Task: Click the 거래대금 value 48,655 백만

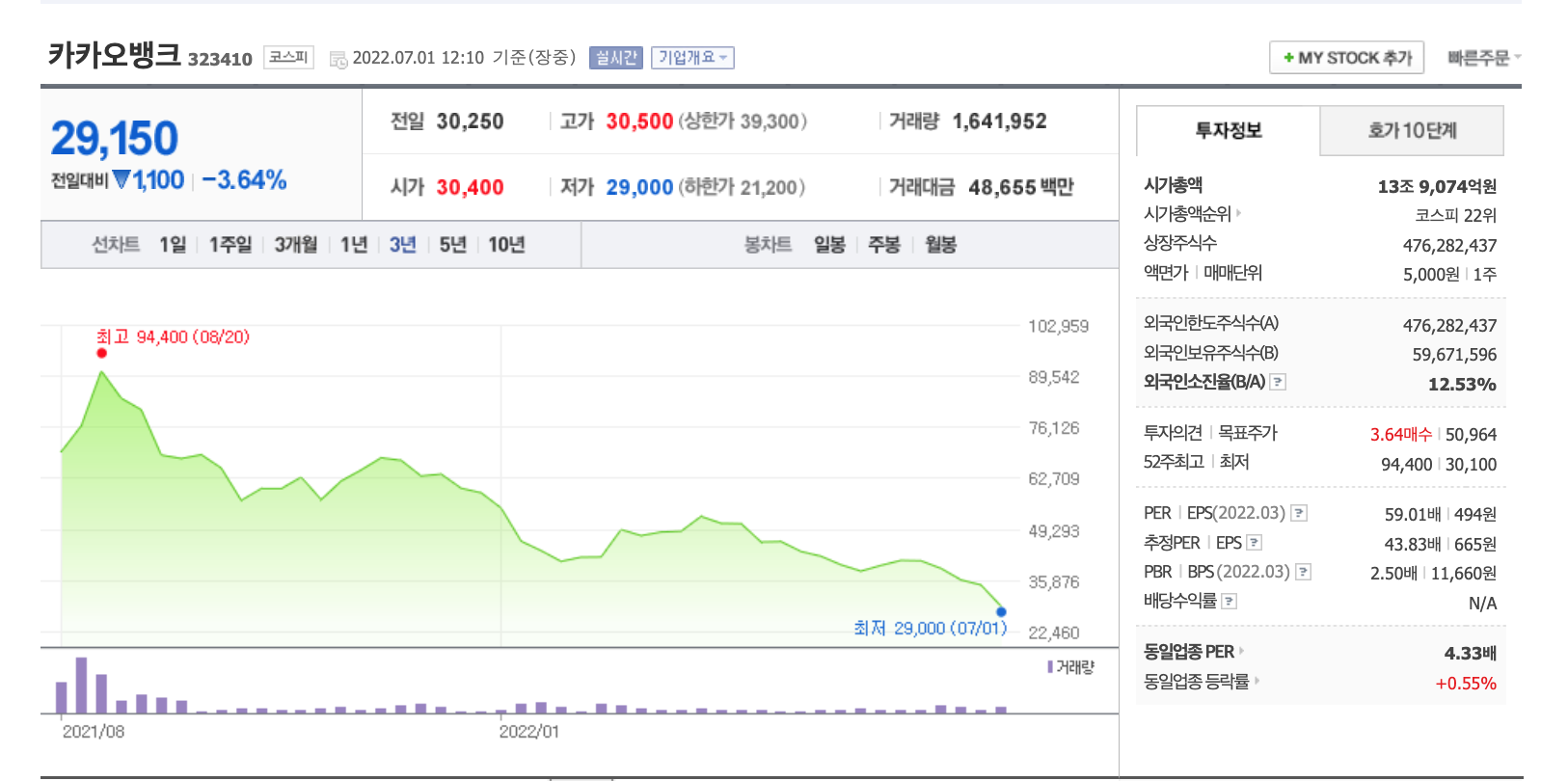Action: click(1021, 187)
